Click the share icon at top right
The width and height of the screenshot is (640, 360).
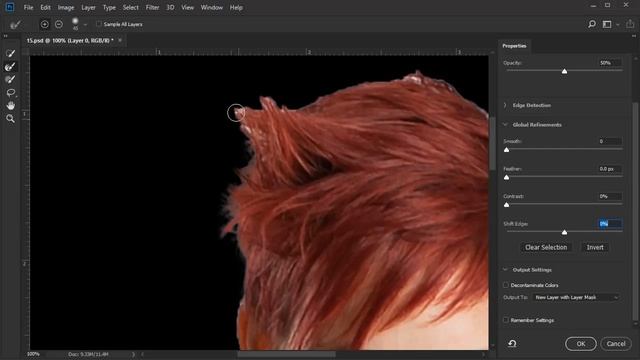pyautogui.click(x=630, y=24)
